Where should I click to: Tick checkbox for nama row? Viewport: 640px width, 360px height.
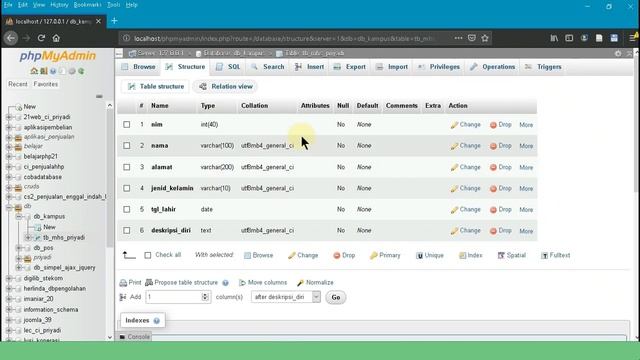coord(127,146)
